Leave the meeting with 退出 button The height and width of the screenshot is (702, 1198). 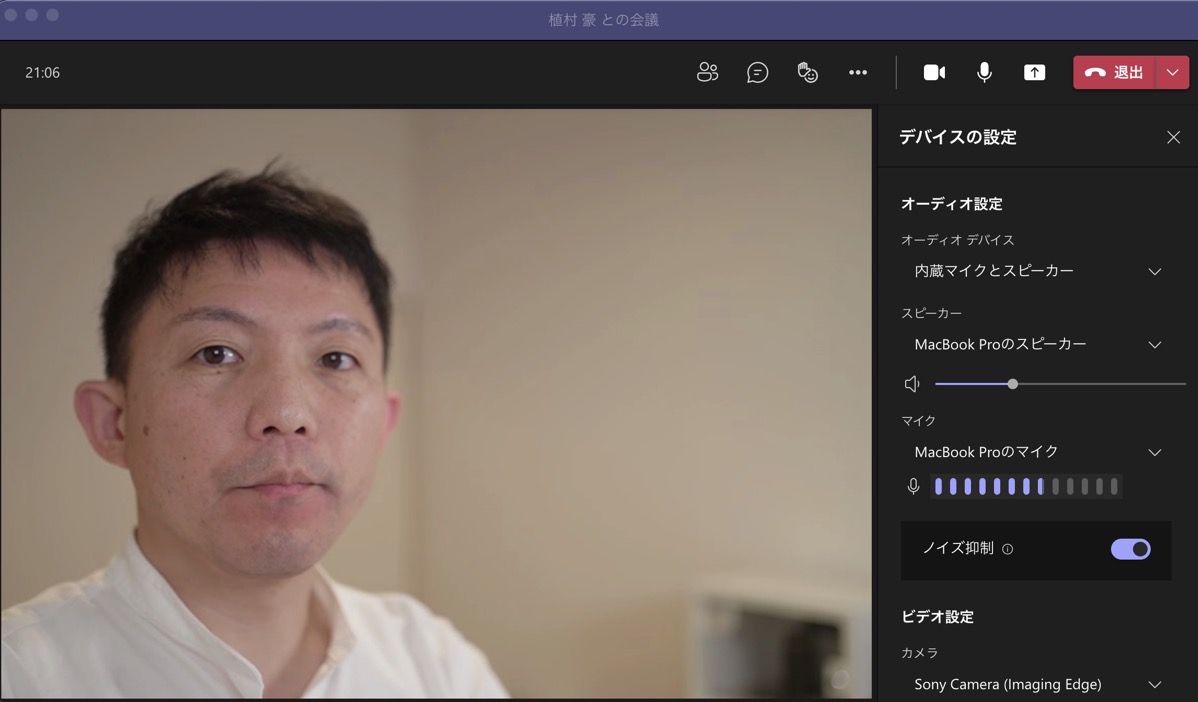coord(1115,73)
